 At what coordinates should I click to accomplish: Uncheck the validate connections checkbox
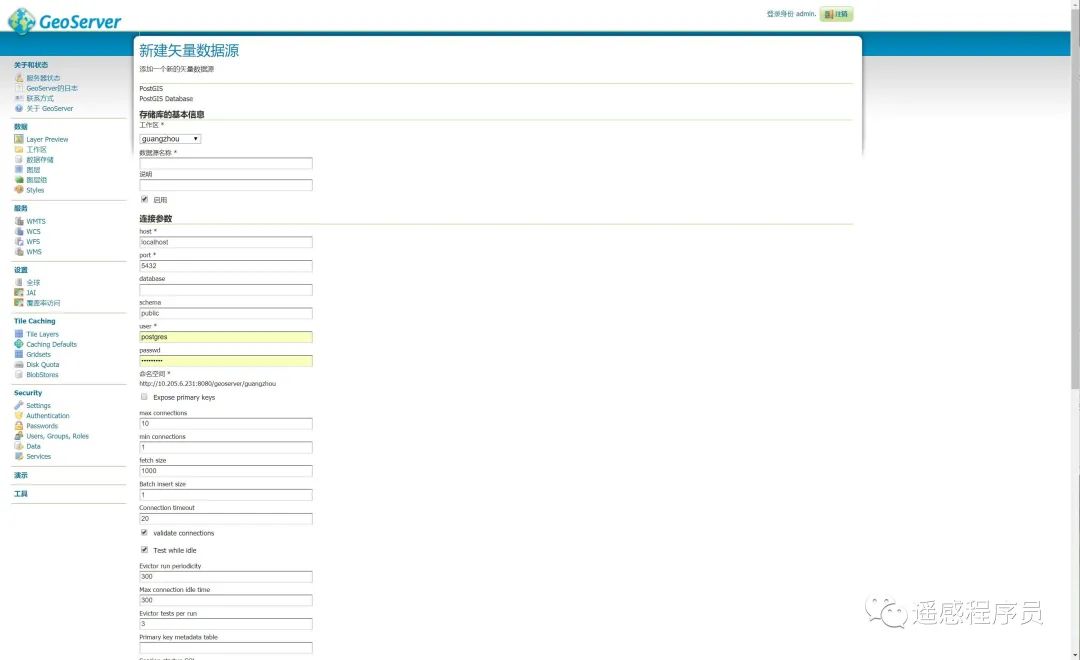click(x=144, y=533)
